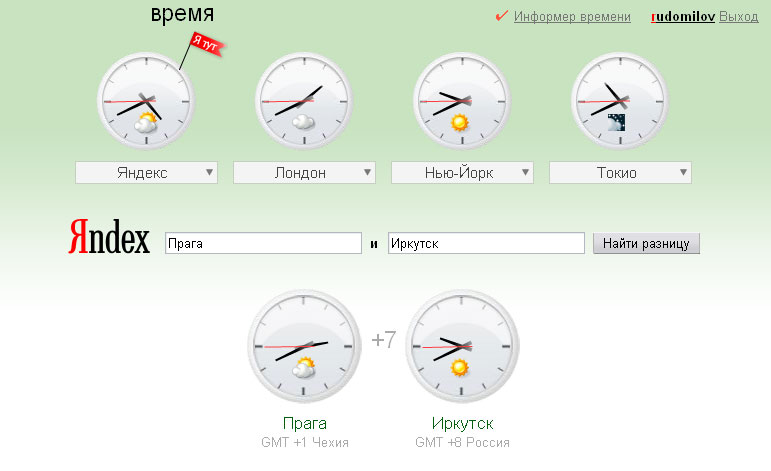Click the rudomilov username link
Image resolution: width=771 pixels, height=471 pixels.
coord(682,17)
